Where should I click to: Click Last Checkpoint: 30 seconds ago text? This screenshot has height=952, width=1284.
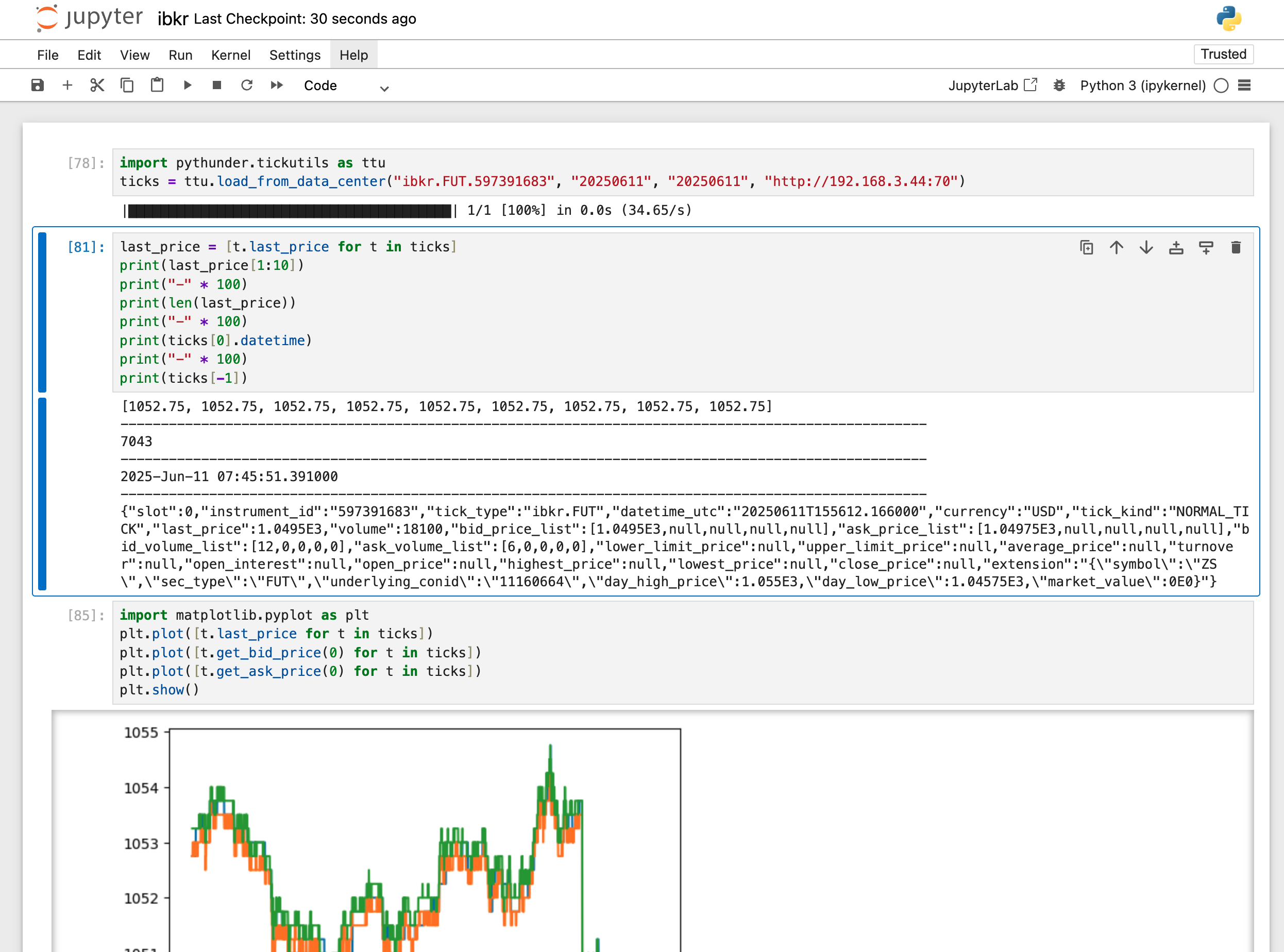click(x=305, y=19)
